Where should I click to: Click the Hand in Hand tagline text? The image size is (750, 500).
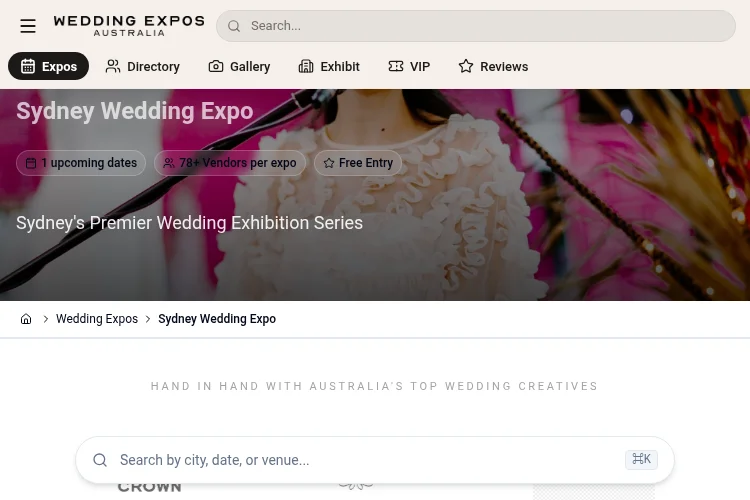click(x=375, y=386)
